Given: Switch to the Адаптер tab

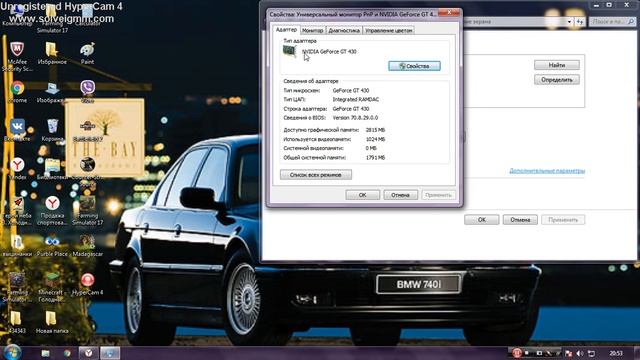Looking at the screenshot, I should (286, 30).
